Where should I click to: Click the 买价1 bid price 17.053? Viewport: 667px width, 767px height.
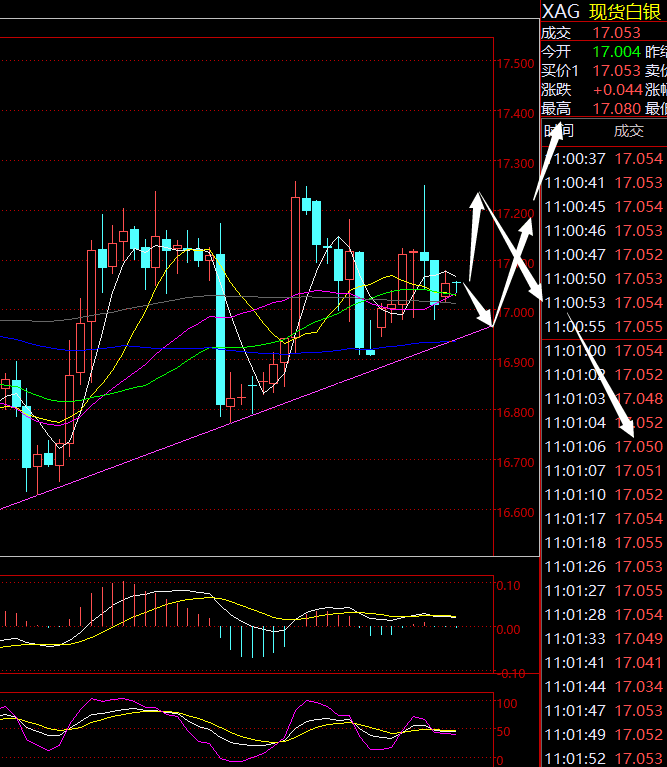[x=617, y=71]
